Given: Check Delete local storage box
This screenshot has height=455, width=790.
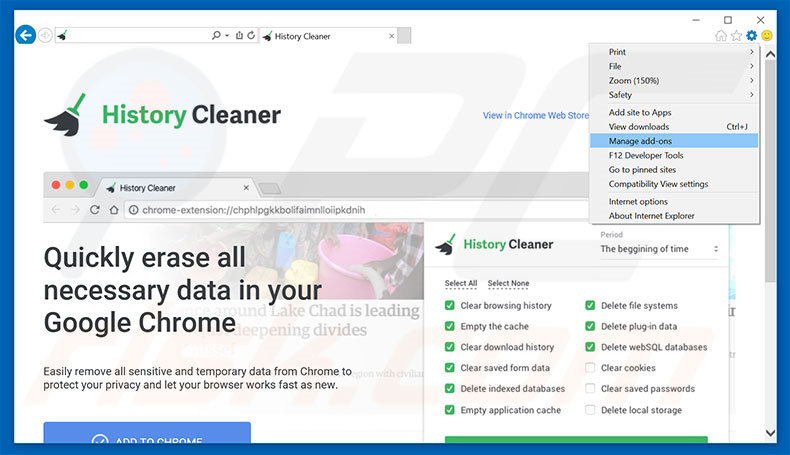Looking at the screenshot, I should click(x=590, y=410).
